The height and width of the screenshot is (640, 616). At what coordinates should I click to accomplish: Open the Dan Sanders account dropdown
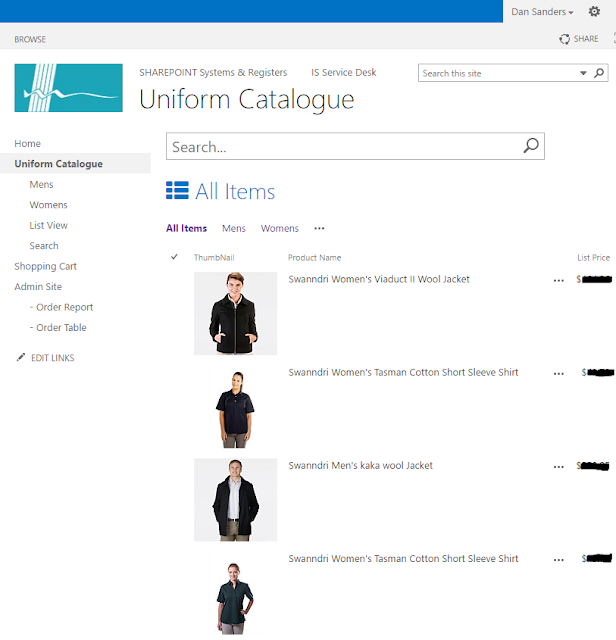point(542,12)
